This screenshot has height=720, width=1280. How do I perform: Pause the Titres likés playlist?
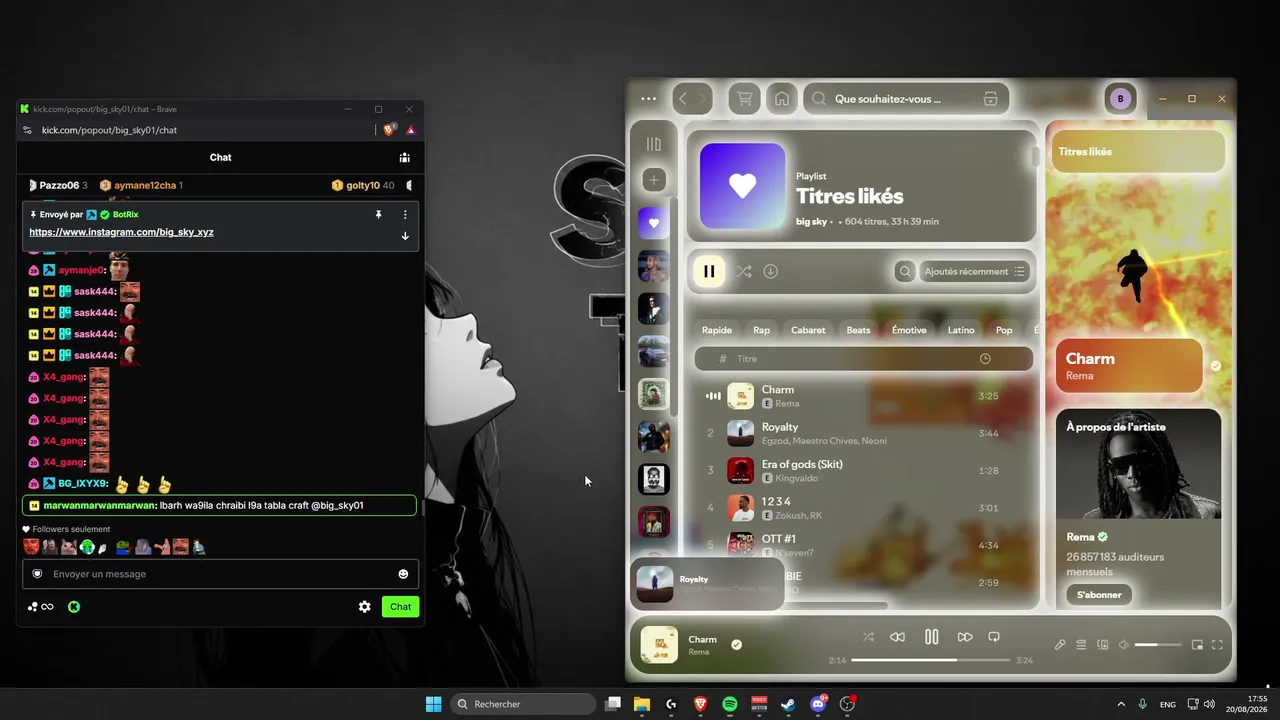tap(709, 271)
